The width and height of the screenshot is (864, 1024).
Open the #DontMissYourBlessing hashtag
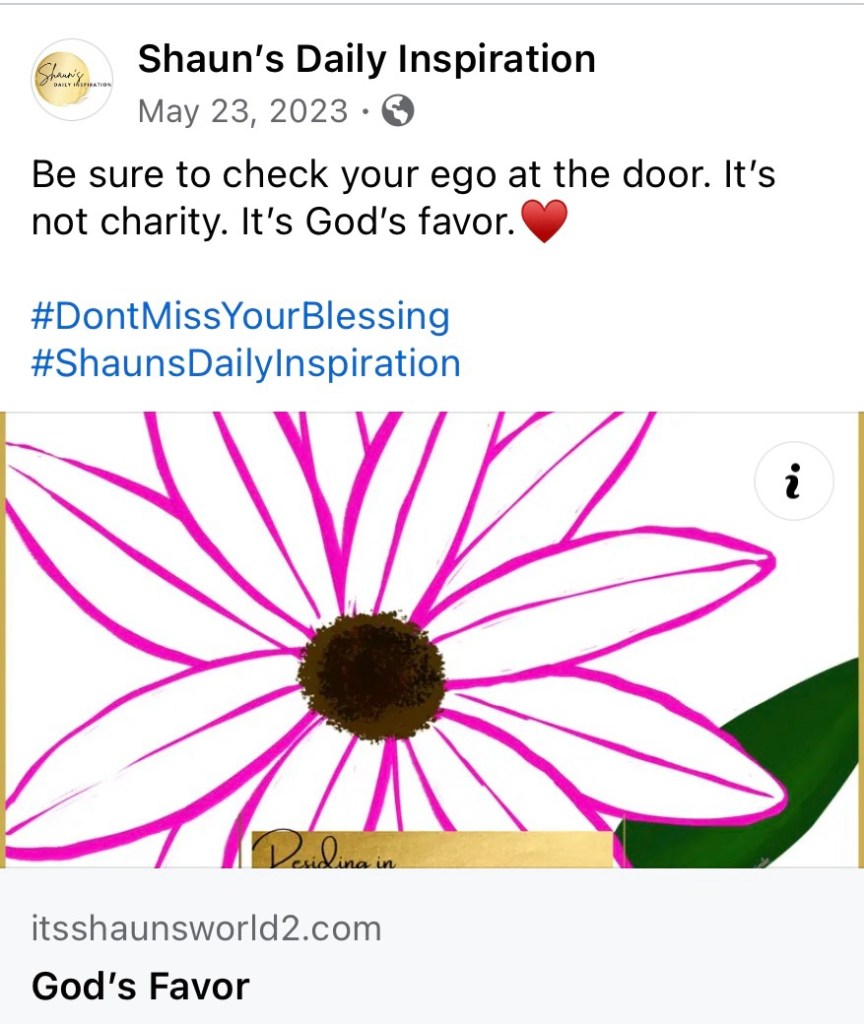241,316
